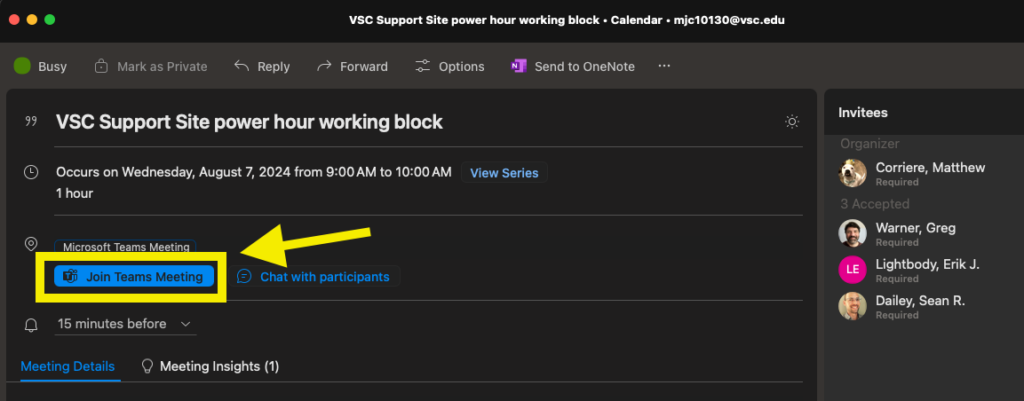The width and height of the screenshot is (1024, 401).
Task: Click Chat with participants button
Action: click(x=314, y=276)
